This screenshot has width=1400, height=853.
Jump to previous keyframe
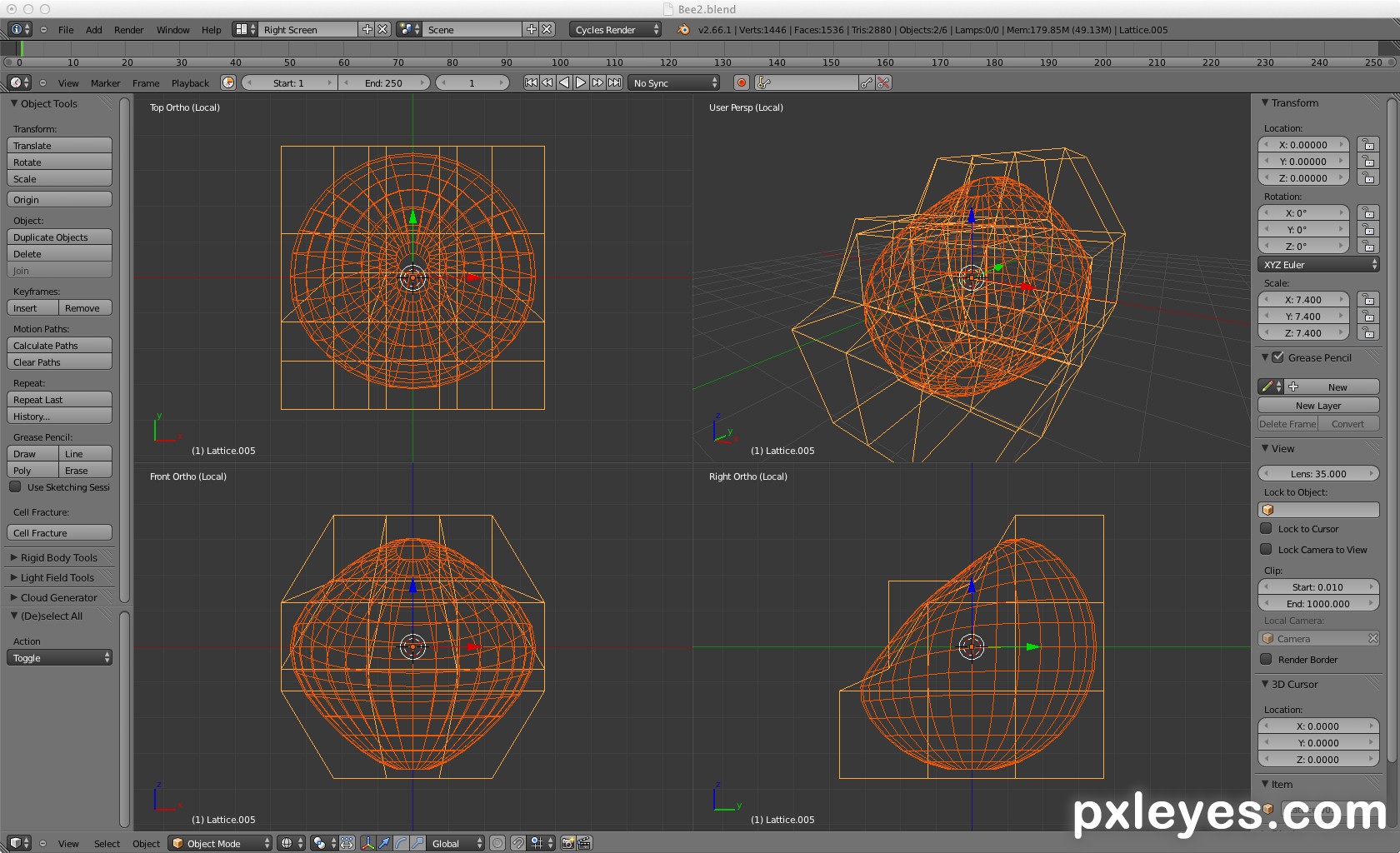547,82
